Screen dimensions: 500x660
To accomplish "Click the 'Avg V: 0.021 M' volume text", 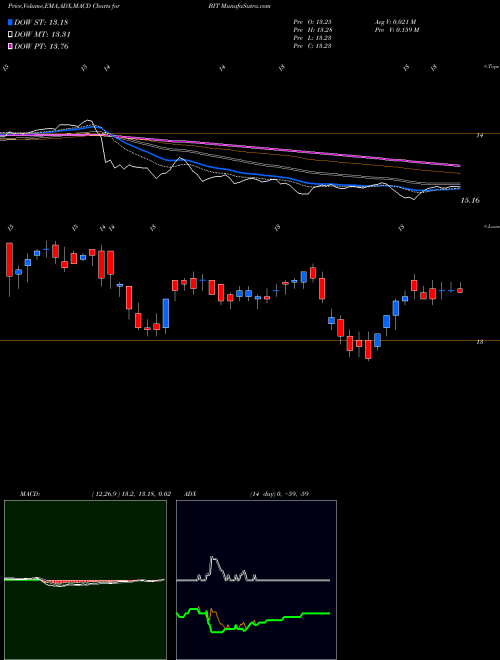I will pyautogui.click(x=395, y=22).
